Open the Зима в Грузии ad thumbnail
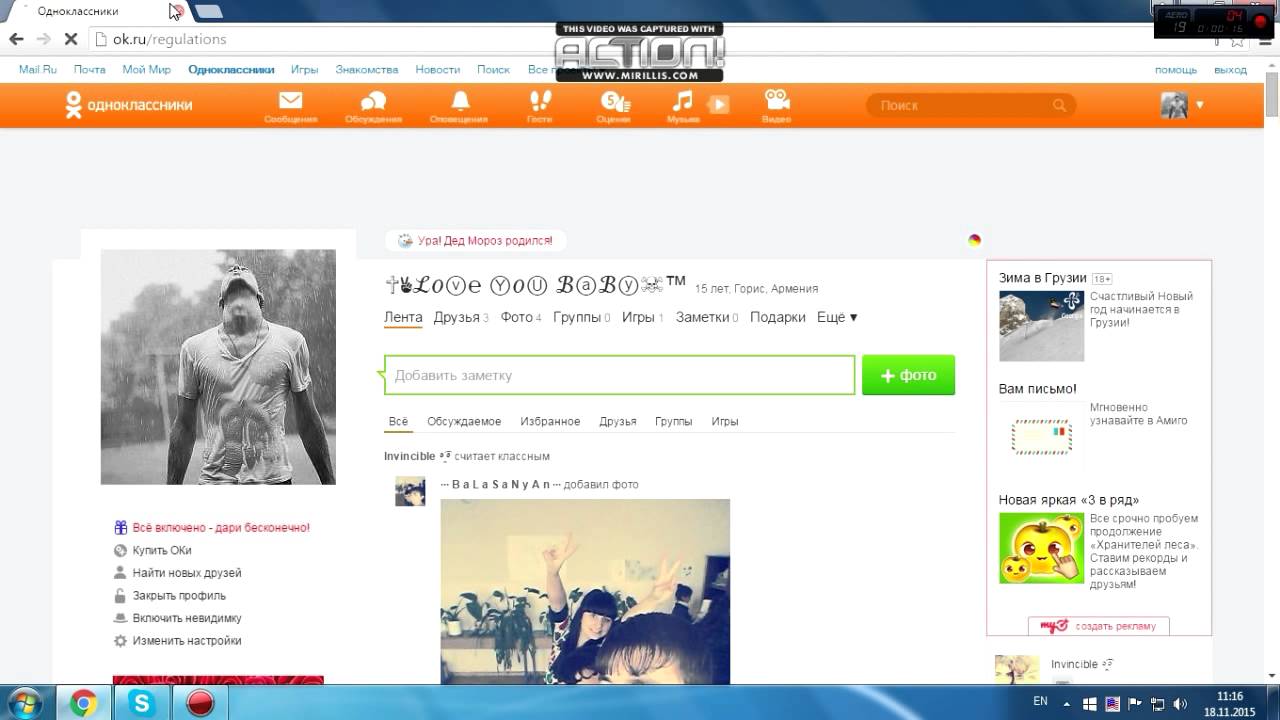1280x720 pixels. (x=1041, y=325)
